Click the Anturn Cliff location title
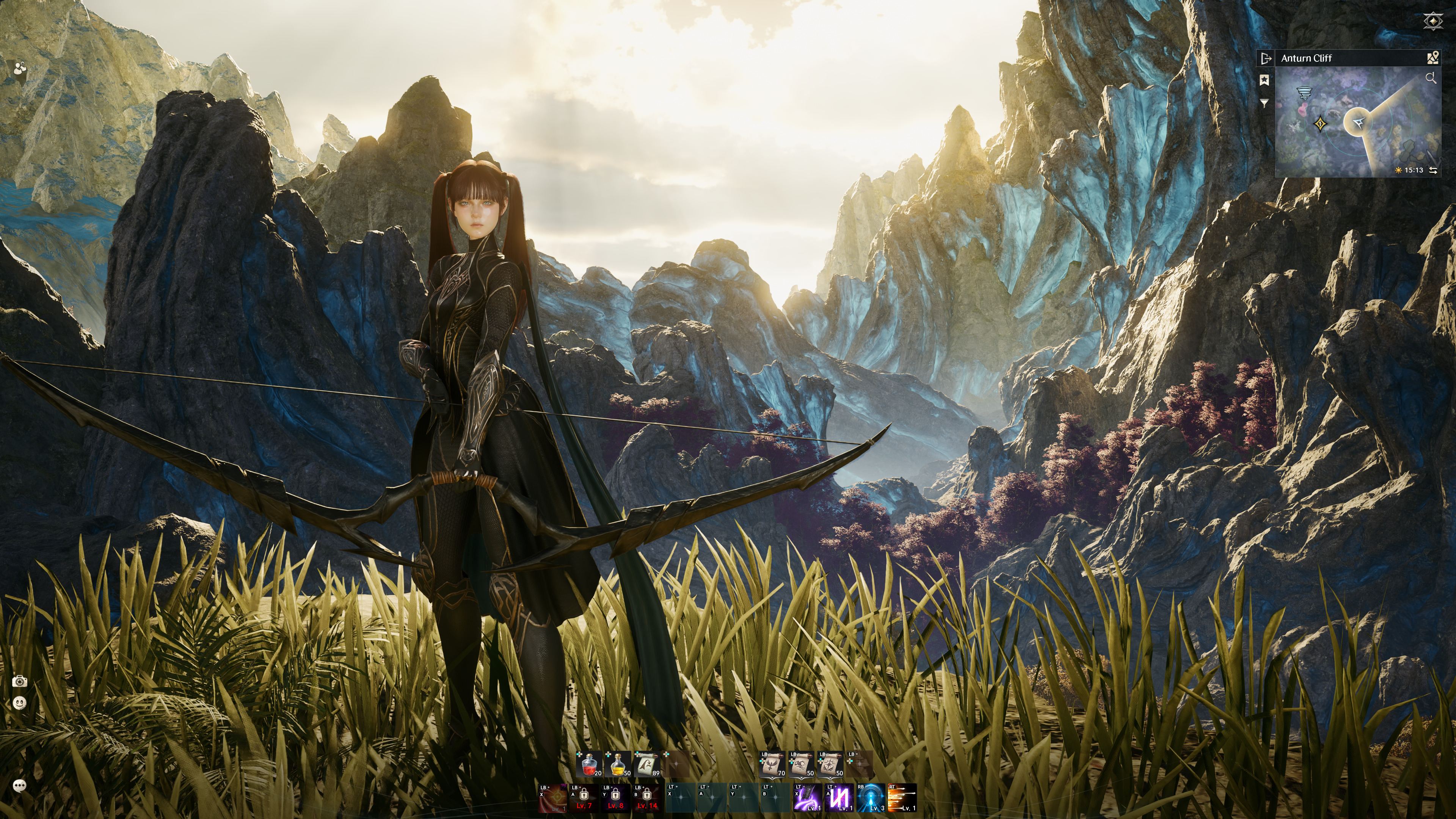This screenshot has width=1456, height=819. (1306, 58)
